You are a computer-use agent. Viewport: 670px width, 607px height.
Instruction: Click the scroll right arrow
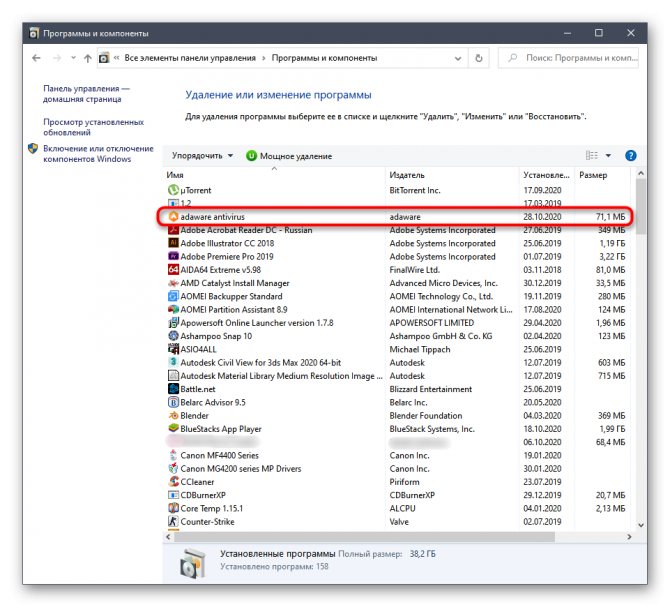(629, 537)
